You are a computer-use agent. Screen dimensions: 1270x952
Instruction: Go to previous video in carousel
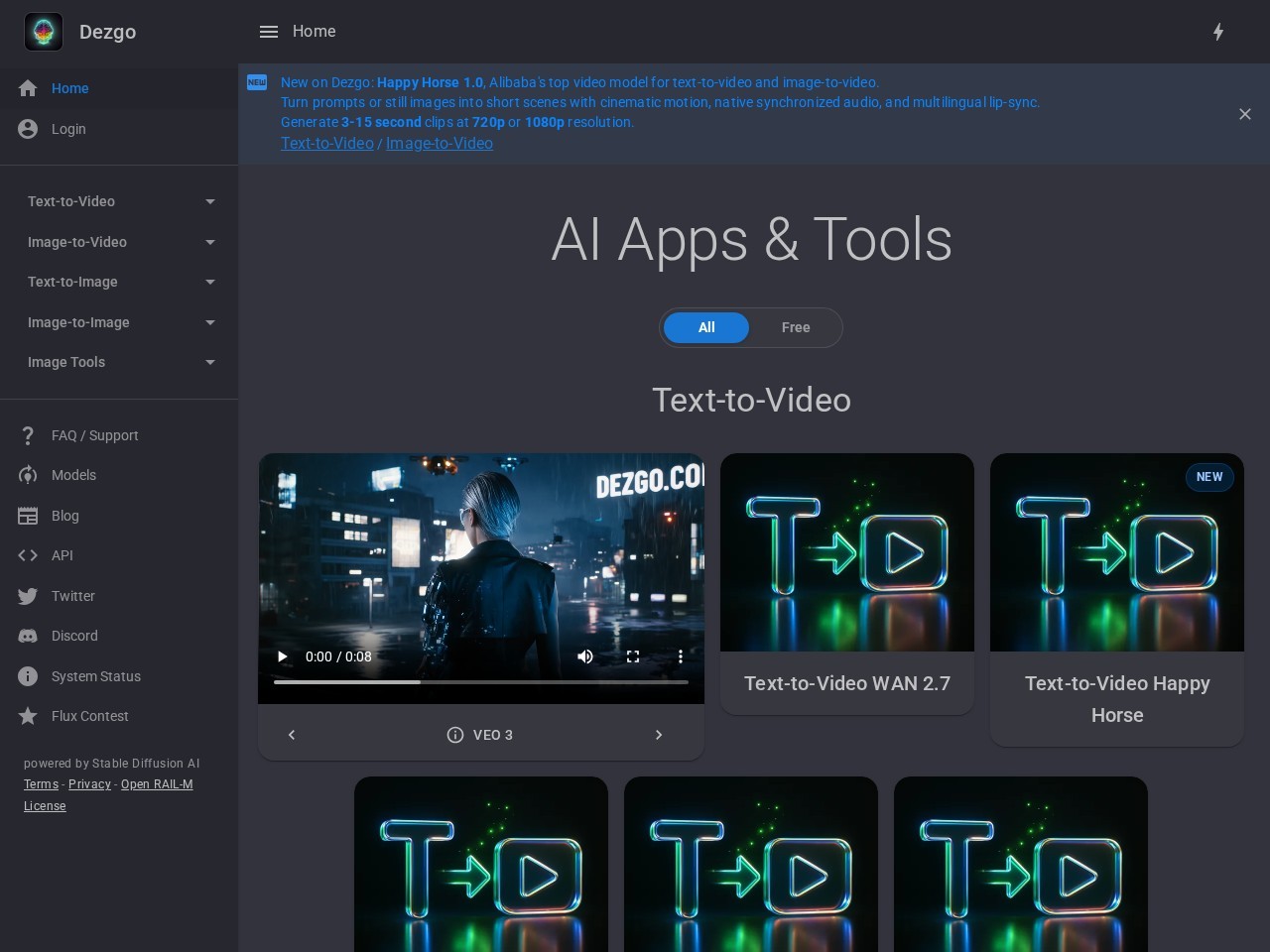[292, 735]
